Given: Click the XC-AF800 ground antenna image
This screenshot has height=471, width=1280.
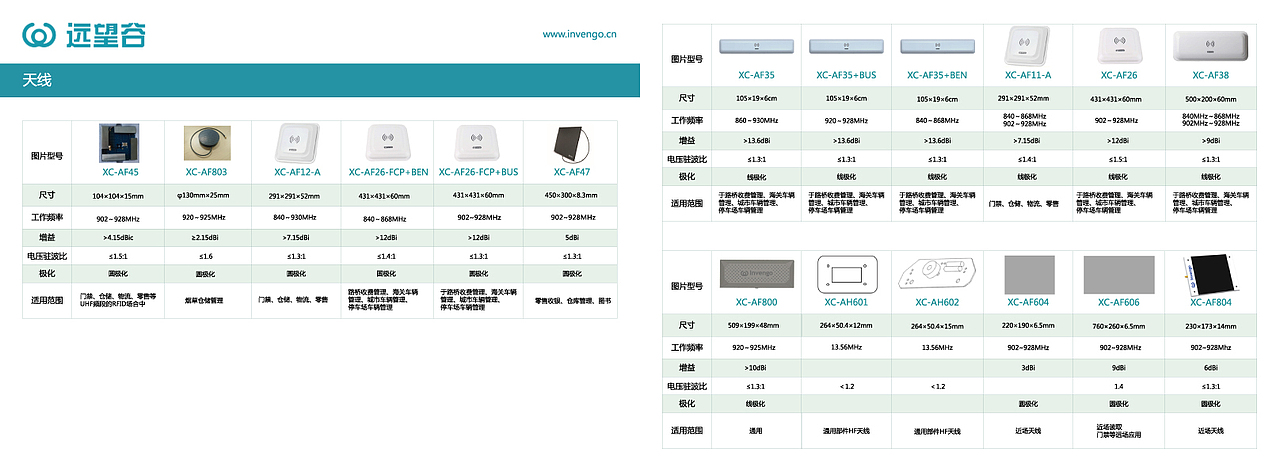Looking at the screenshot, I should point(756,273).
